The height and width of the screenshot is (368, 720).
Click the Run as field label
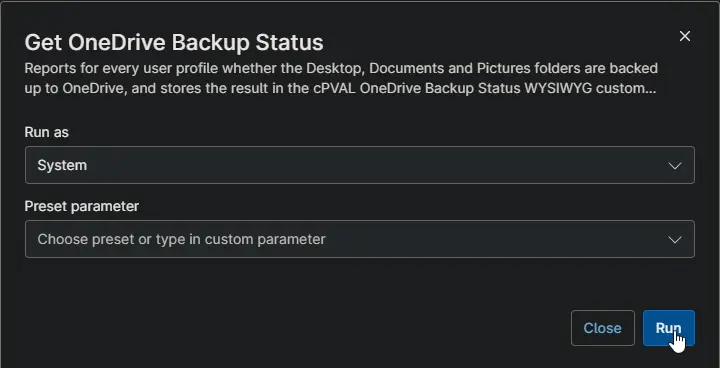46,132
